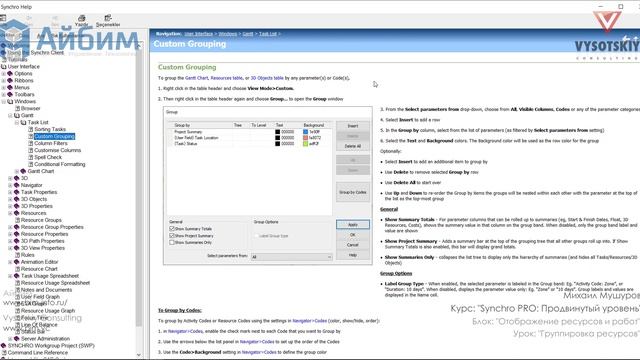
Task: Click the open-book icon beside Gantt
Action: [17, 116]
